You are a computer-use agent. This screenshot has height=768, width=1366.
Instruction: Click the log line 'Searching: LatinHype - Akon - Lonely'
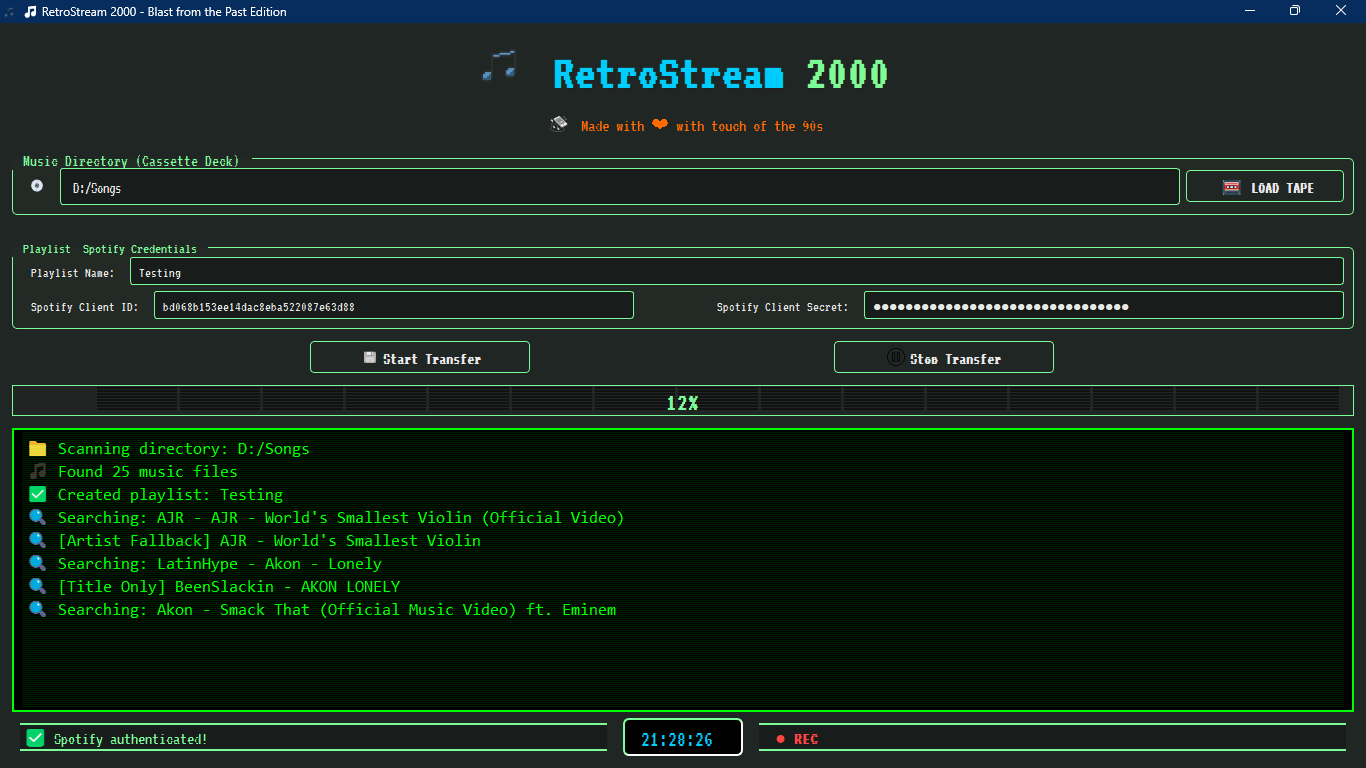[220, 563]
